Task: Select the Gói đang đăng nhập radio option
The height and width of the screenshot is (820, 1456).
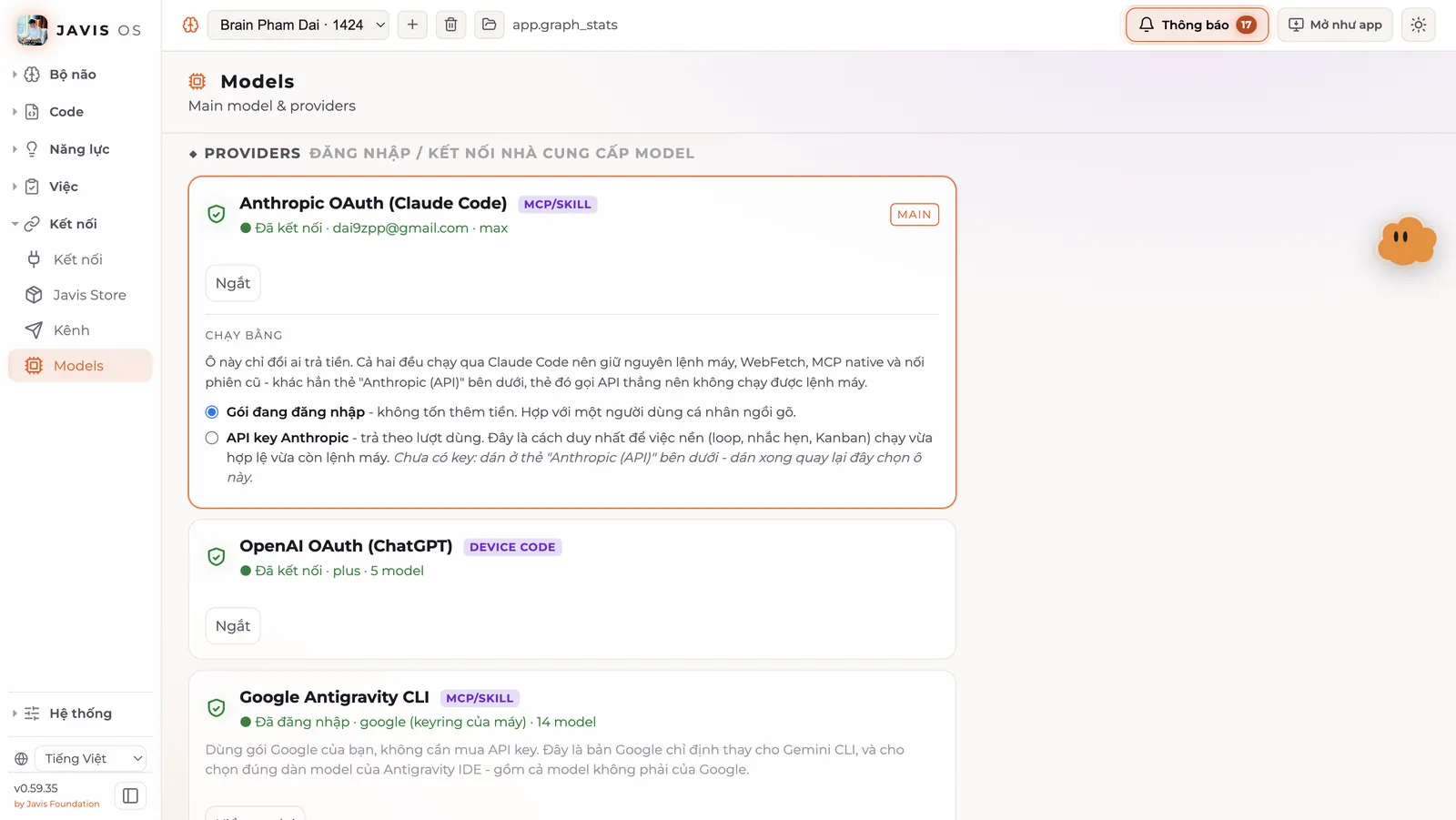Action: (x=212, y=412)
